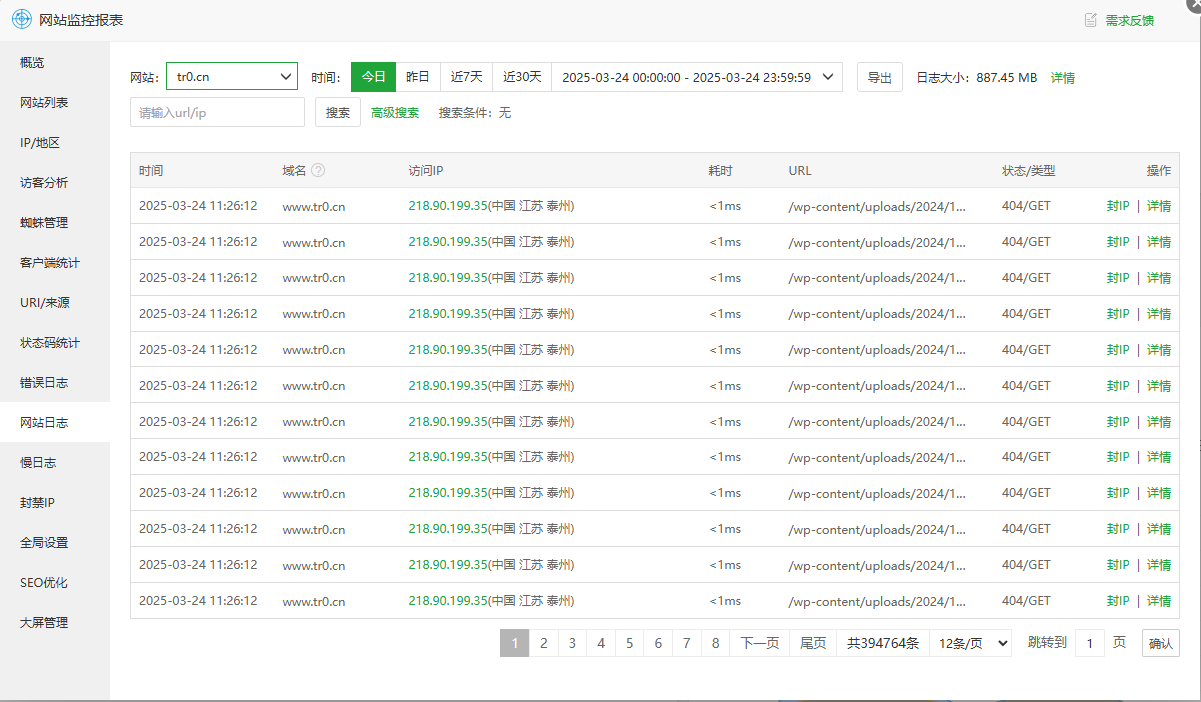Select SEO优化 in the sidebar

click(x=55, y=583)
